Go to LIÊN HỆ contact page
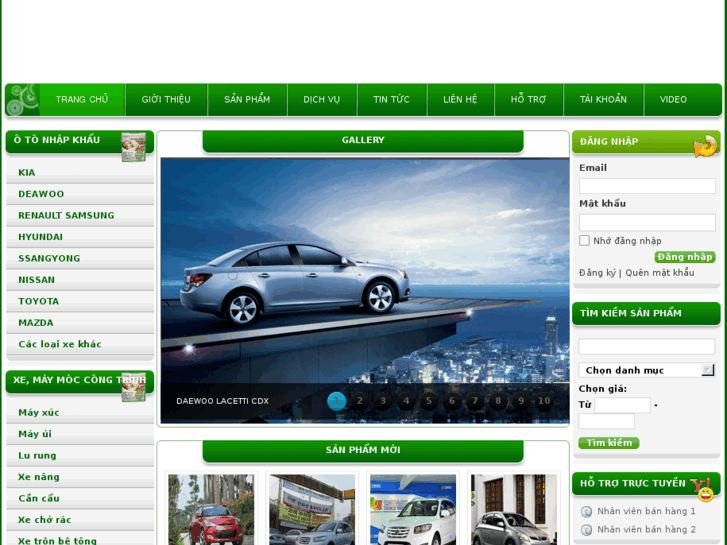Screen dimensions: 727x545 point(460,99)
